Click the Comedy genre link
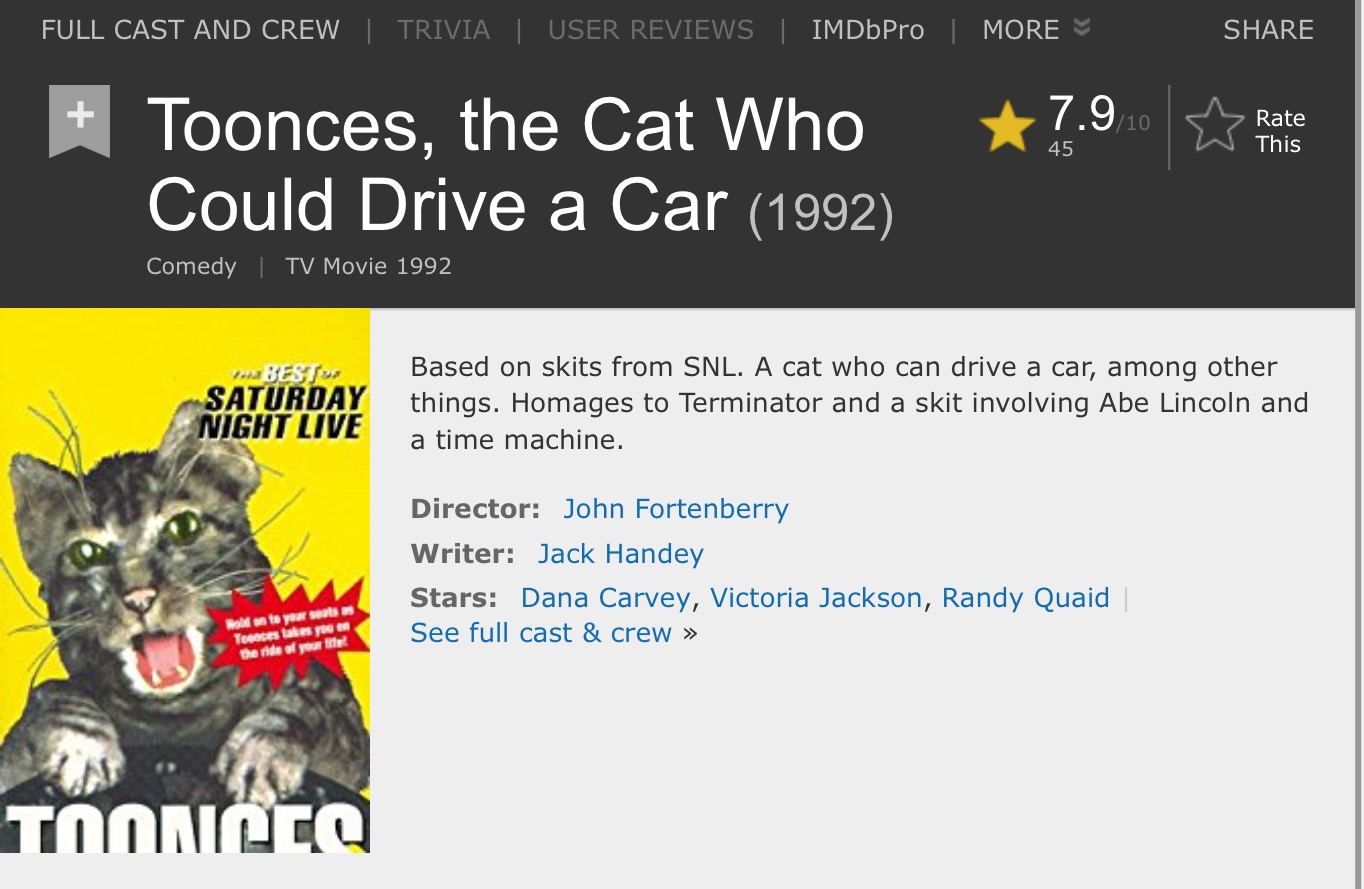 pos(191,266)
